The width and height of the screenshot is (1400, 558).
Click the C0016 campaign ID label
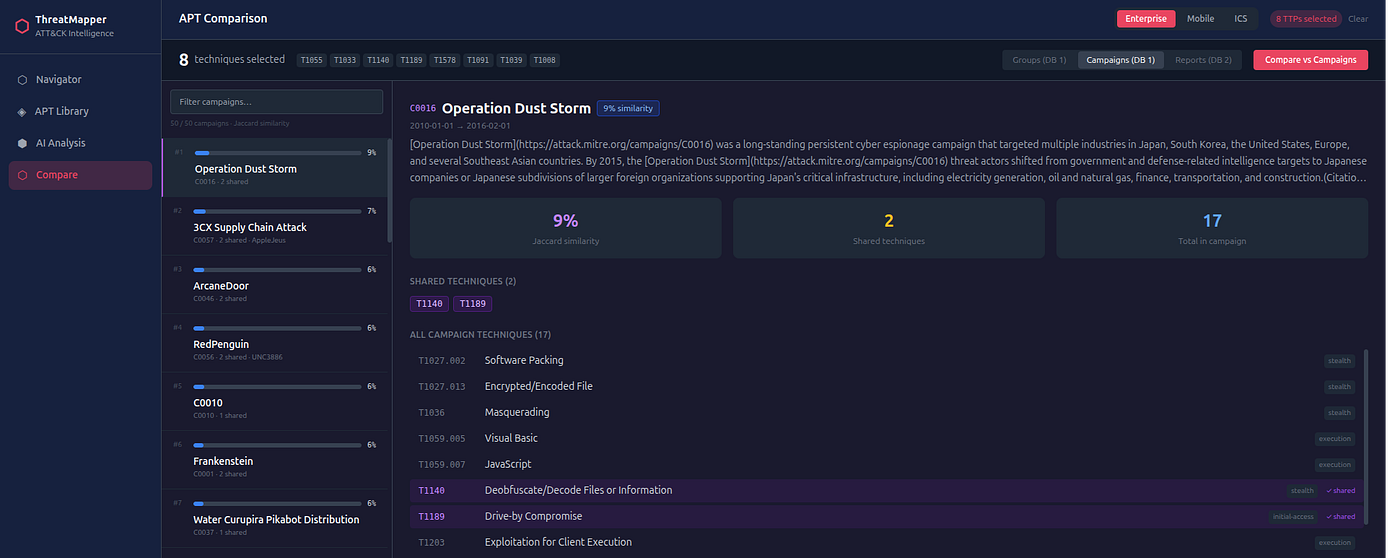(423, 109)
